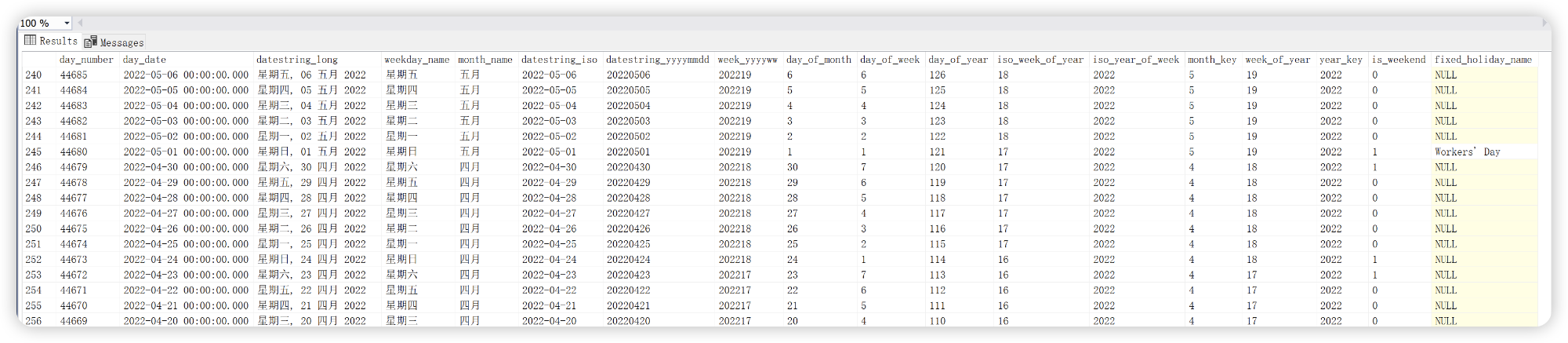Click day_number cell 44669
This screenshot has width=1568, height=343.
pos(87,321)
